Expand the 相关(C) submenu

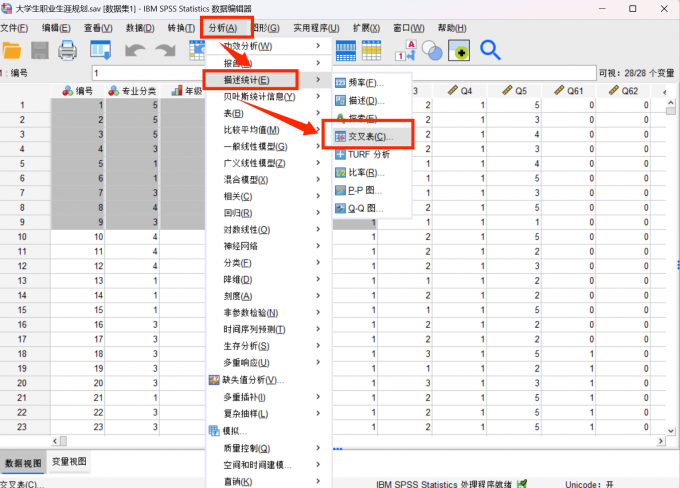tap(269, 197)
